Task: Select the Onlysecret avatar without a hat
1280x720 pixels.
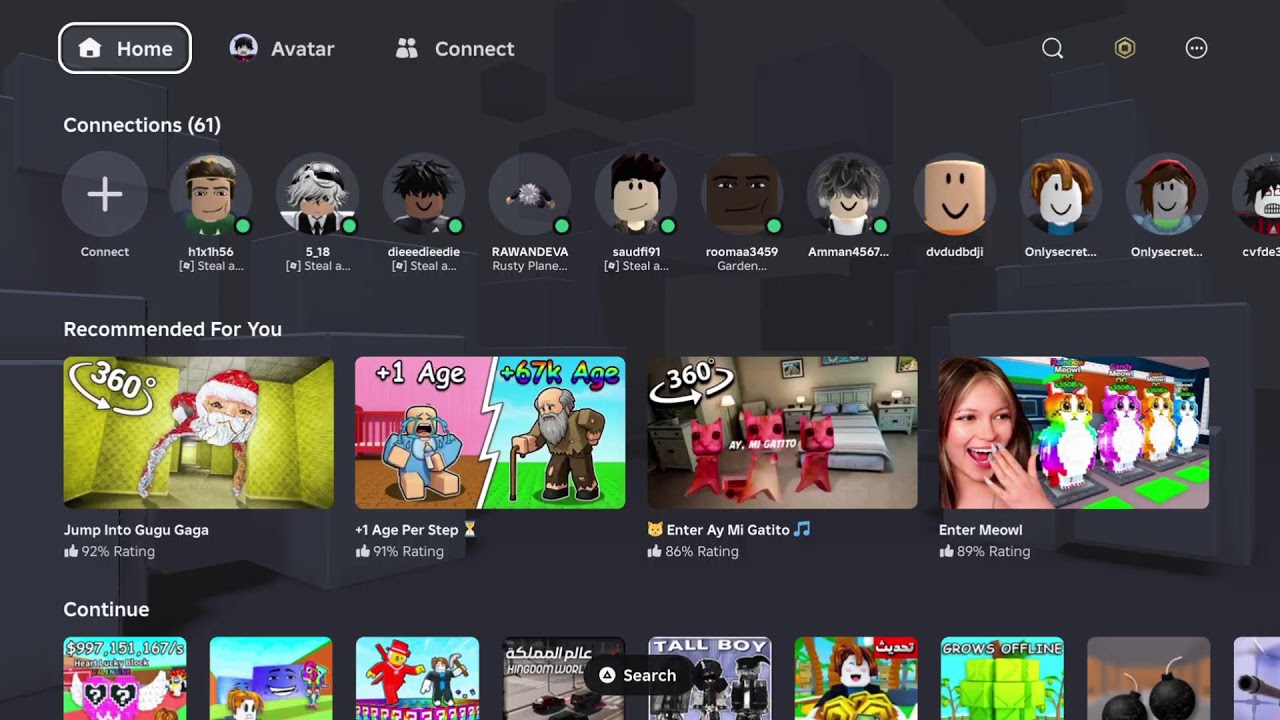Action: point(1060,194)
